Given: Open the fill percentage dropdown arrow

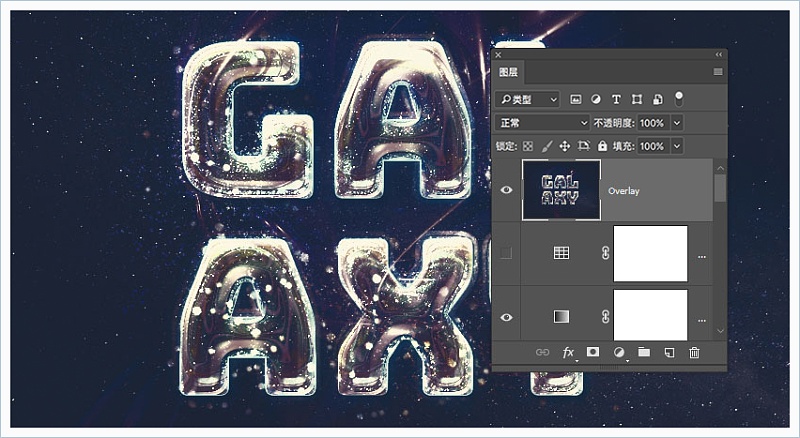Looking at the screenshot, I should (677, 146).
